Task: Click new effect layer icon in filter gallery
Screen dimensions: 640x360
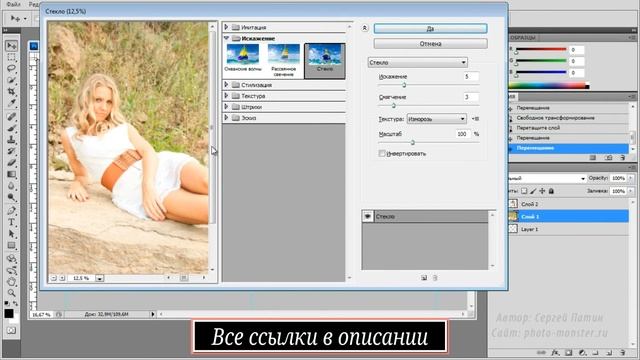Action: (424, 278)
